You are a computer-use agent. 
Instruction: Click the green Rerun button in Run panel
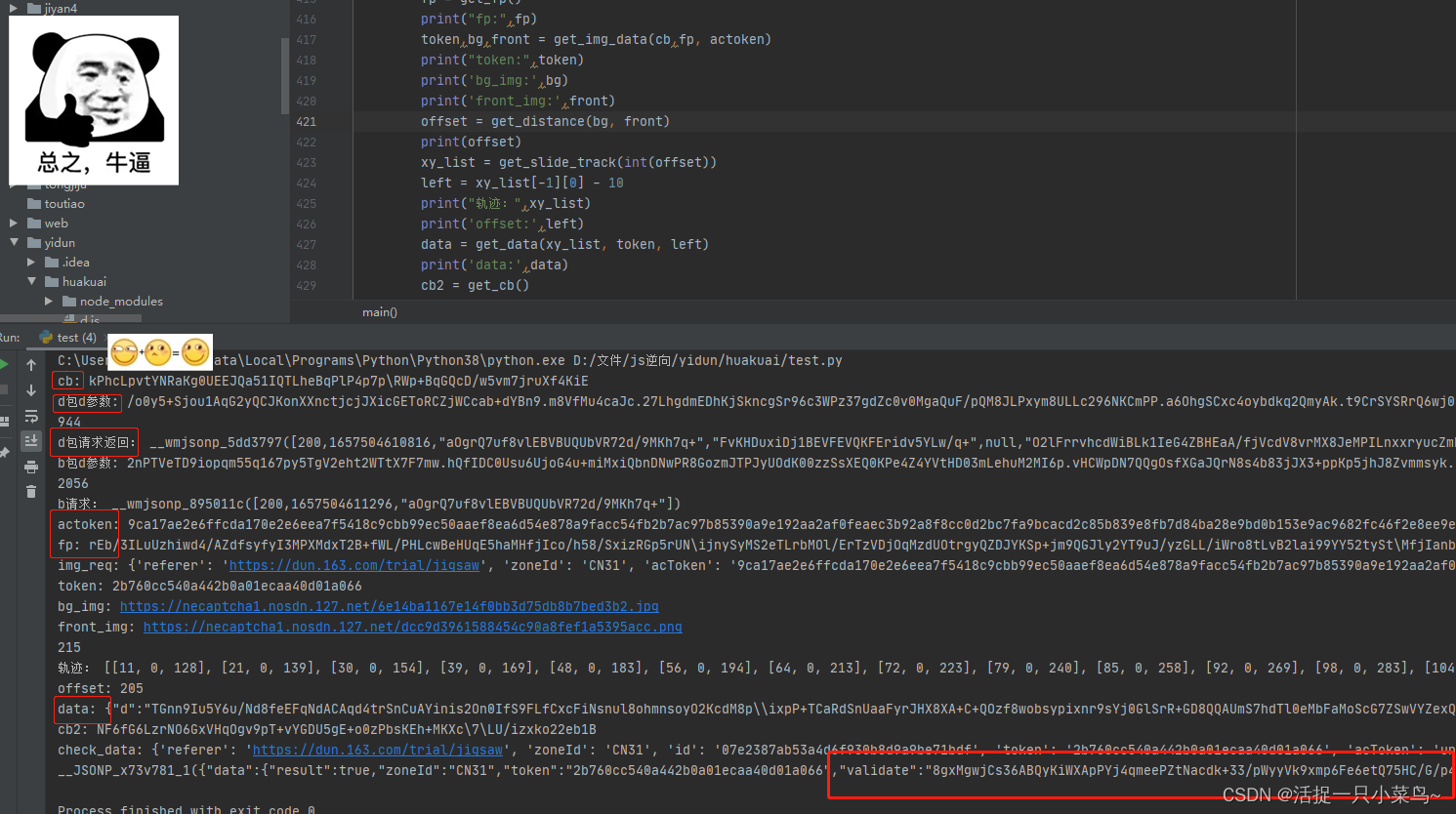tap(4, 364)
